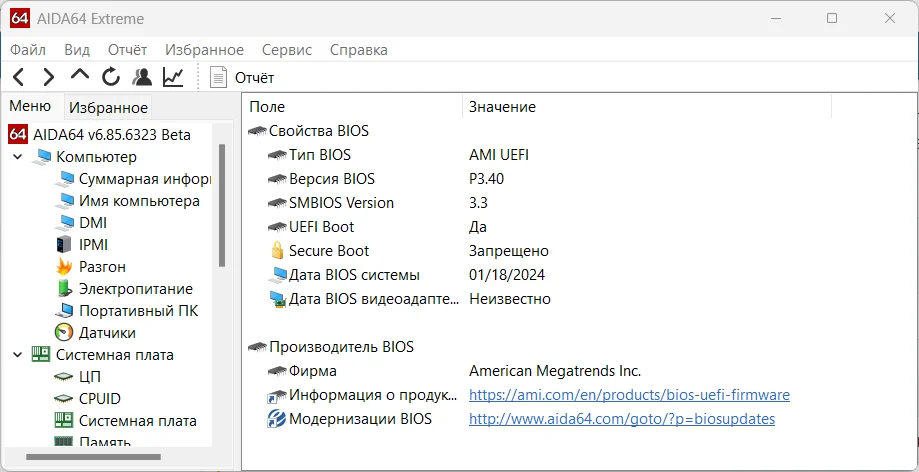Go up one level with the up arrow
Screen dimensions: 919x472
[x=80, y=75]
